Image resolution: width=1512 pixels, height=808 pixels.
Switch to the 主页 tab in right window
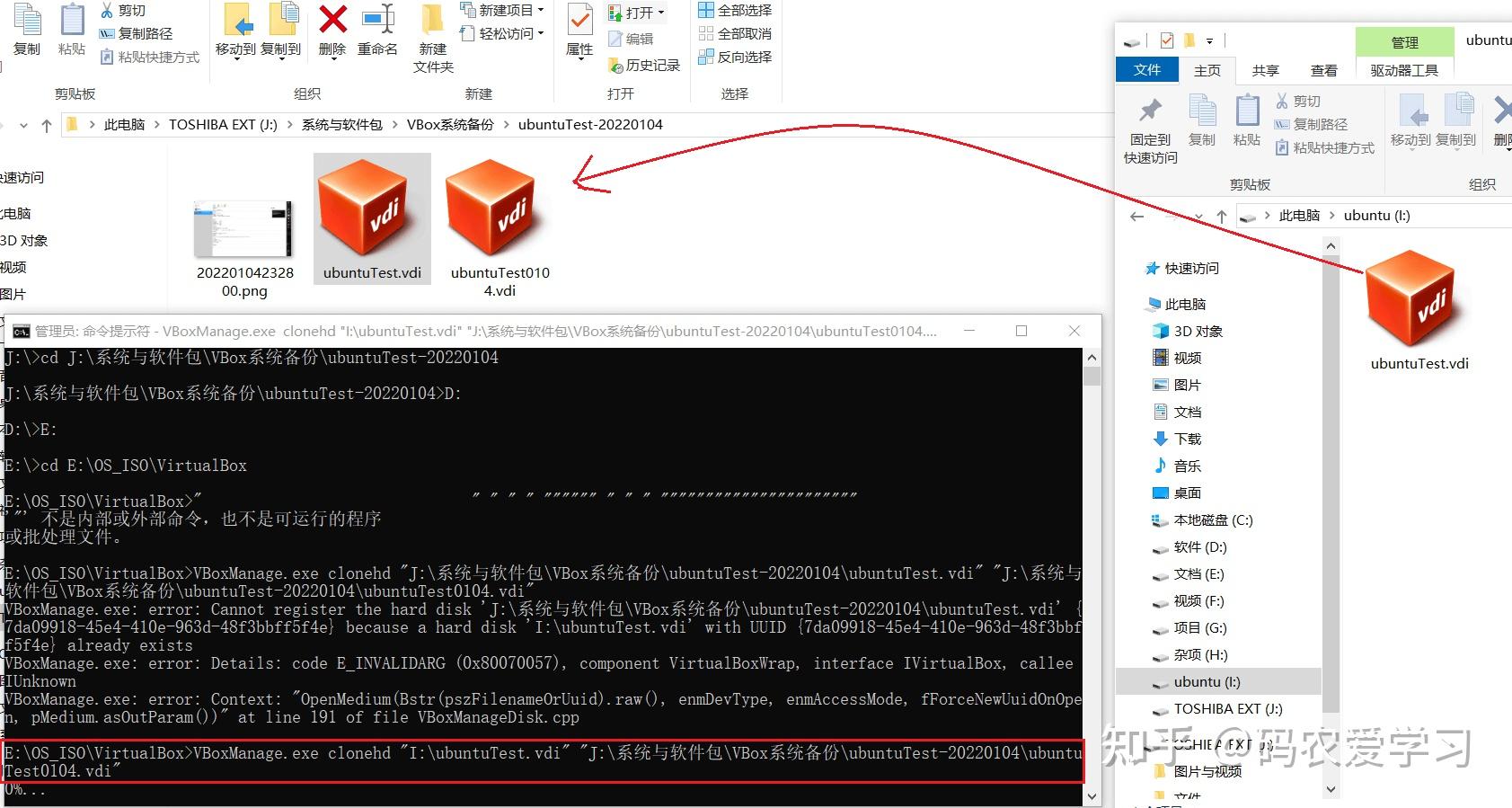(1207, 70)
